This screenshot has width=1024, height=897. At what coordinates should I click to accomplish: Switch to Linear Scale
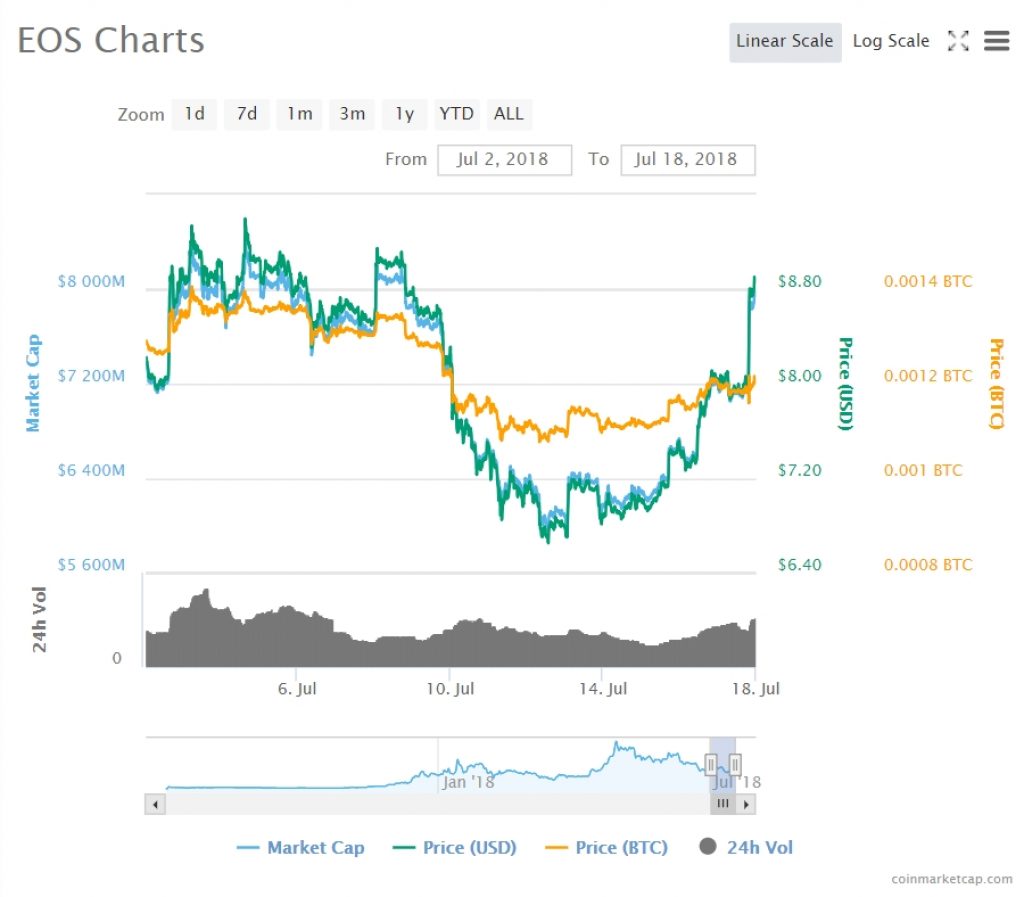coord(785,41)
